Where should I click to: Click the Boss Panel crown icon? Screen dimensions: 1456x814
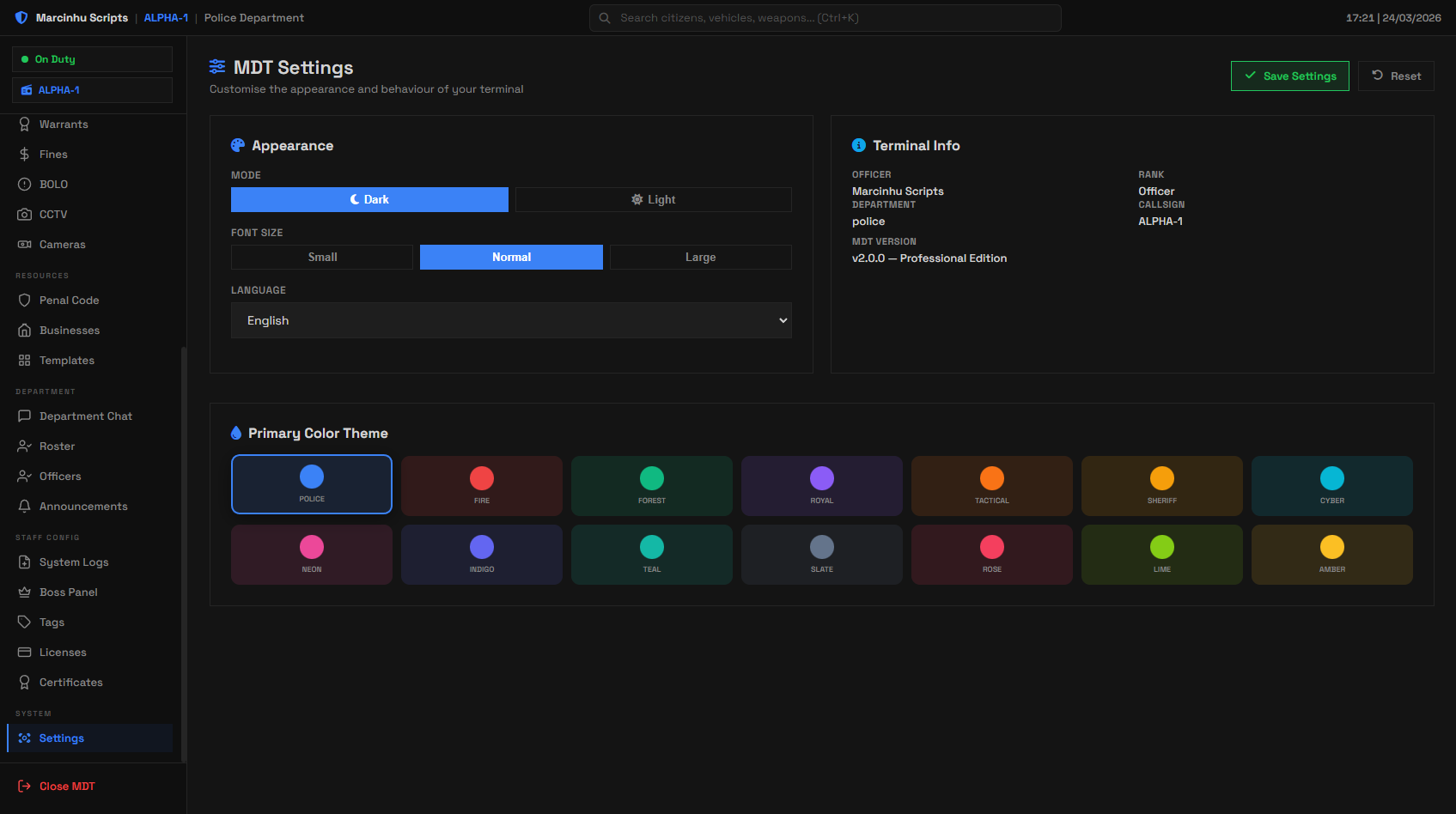coord(24,592)
